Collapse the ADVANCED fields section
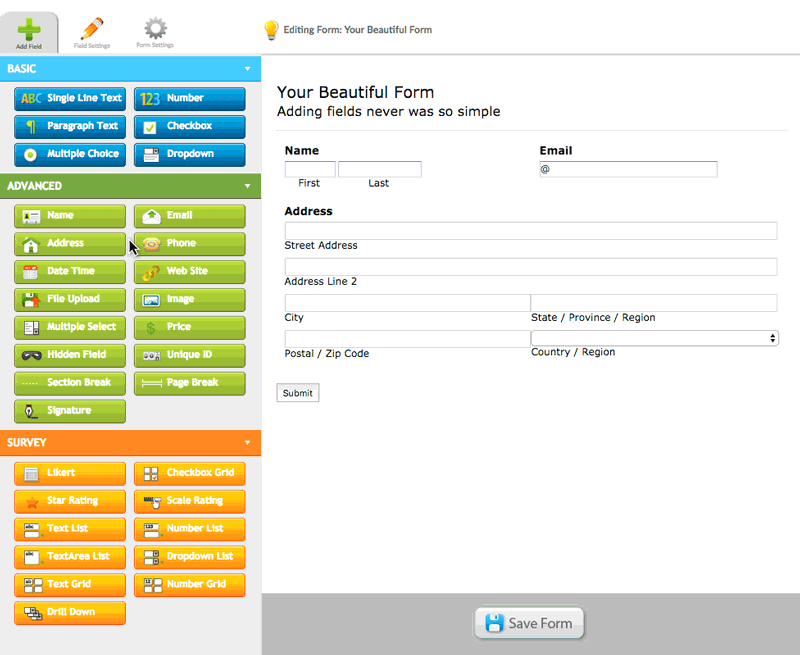800x655 pixels. [x=247, y=186]
